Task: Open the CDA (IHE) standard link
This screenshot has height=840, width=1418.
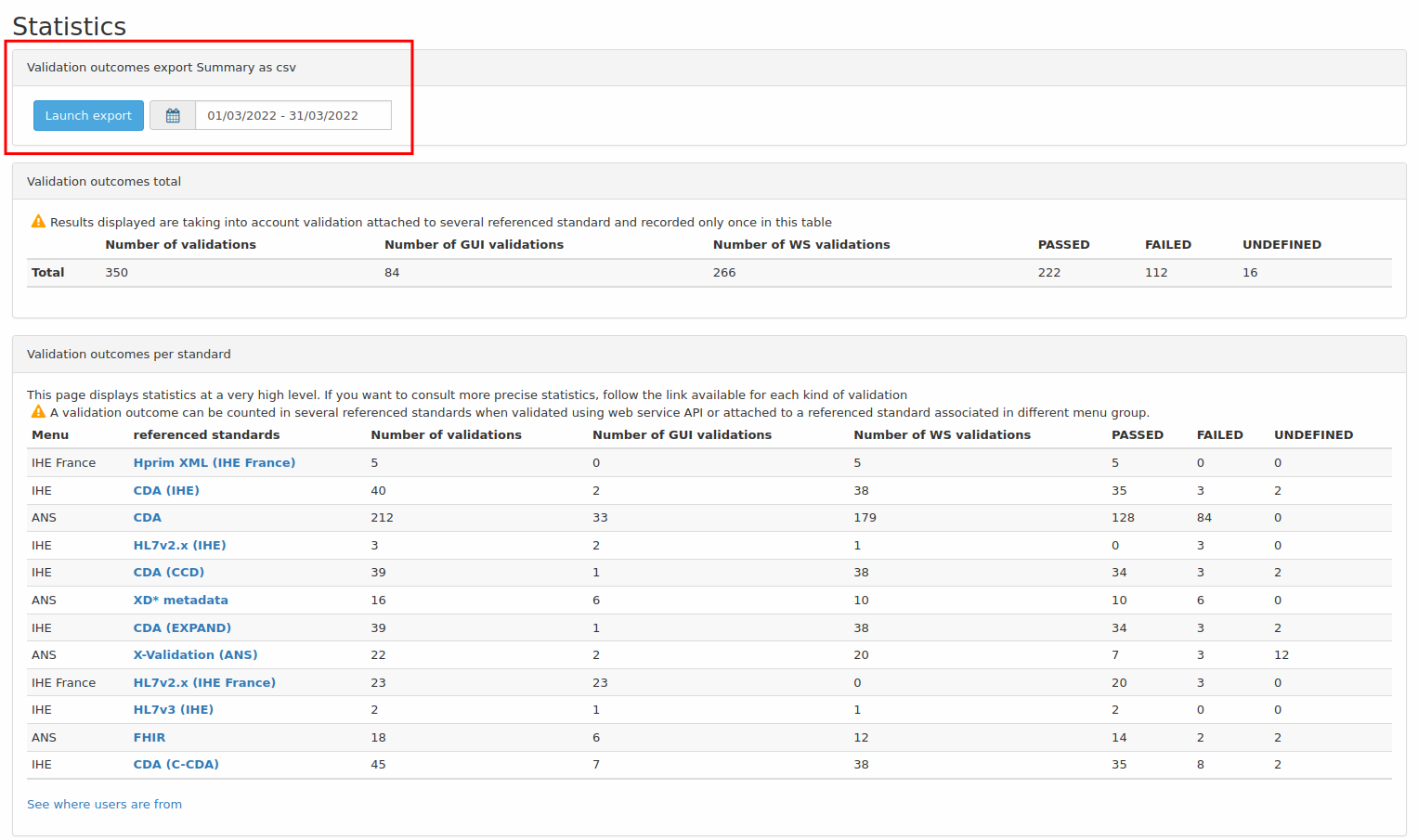Action: [x=166, y=490]
